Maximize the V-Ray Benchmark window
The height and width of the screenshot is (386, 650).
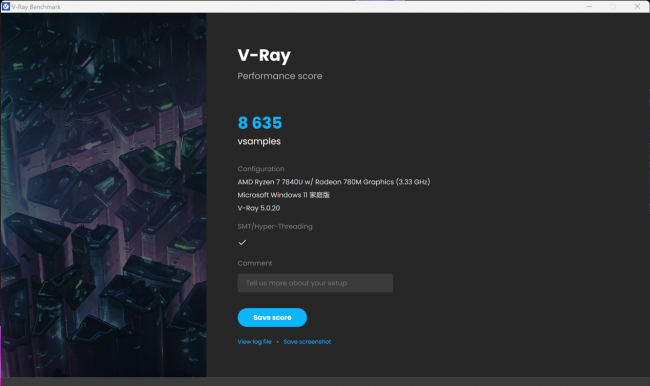point(613,7)
